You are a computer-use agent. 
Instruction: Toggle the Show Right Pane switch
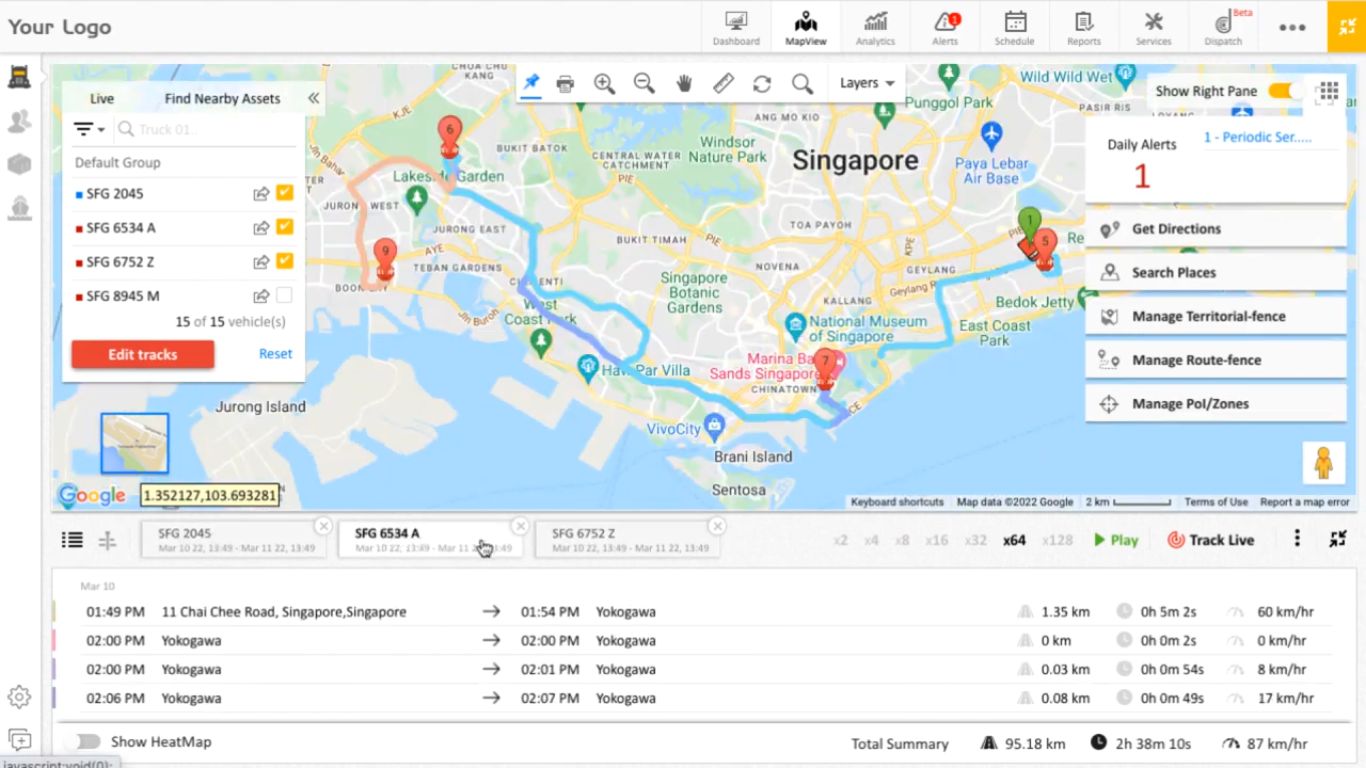pyautogui.click(x=1286, y=91)
